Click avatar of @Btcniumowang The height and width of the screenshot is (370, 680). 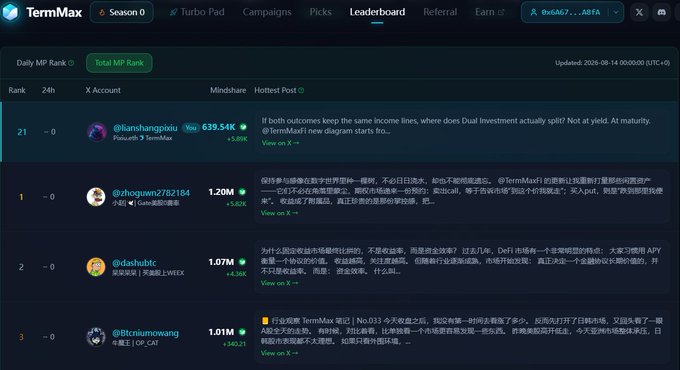(x=96, y=337)
